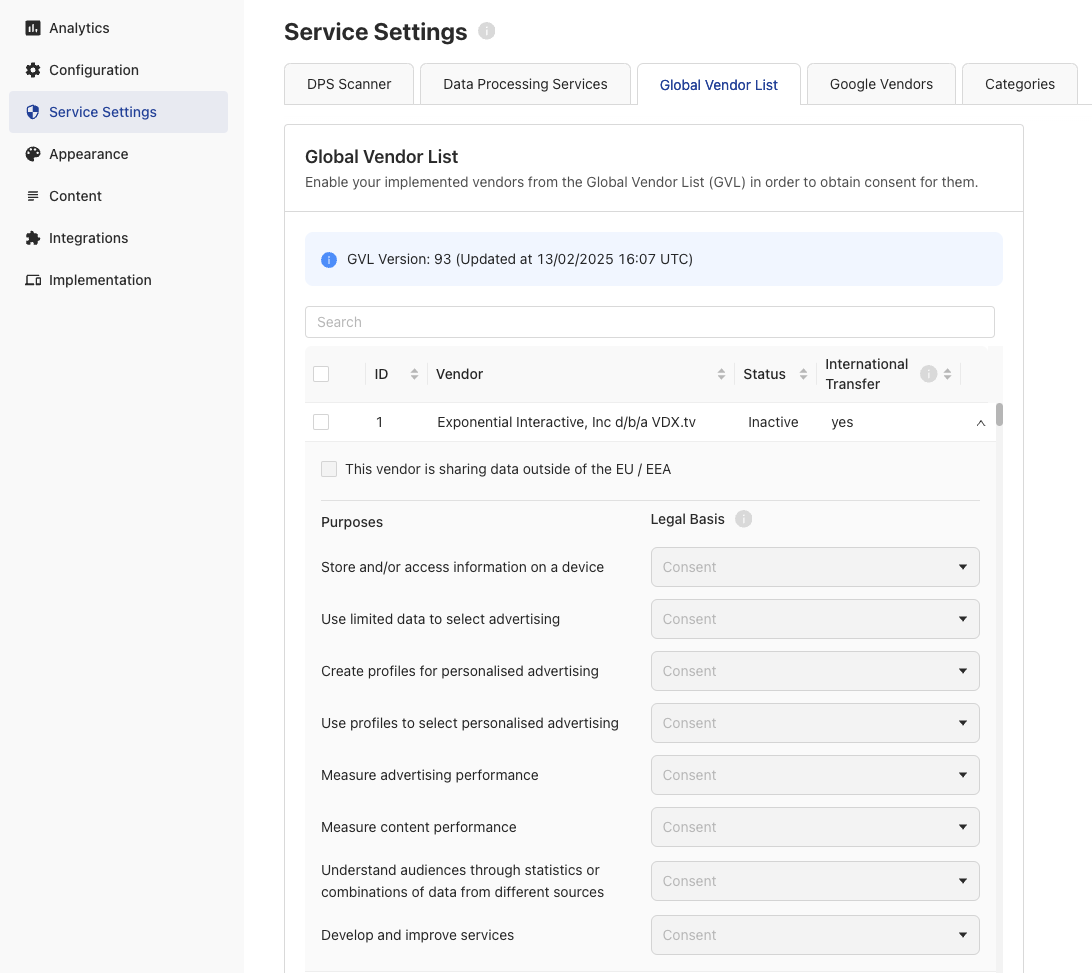Click the blue info icon in GVL Version banner
Viewport: 1092px width, 973px height.
click(x=329, y=260)
